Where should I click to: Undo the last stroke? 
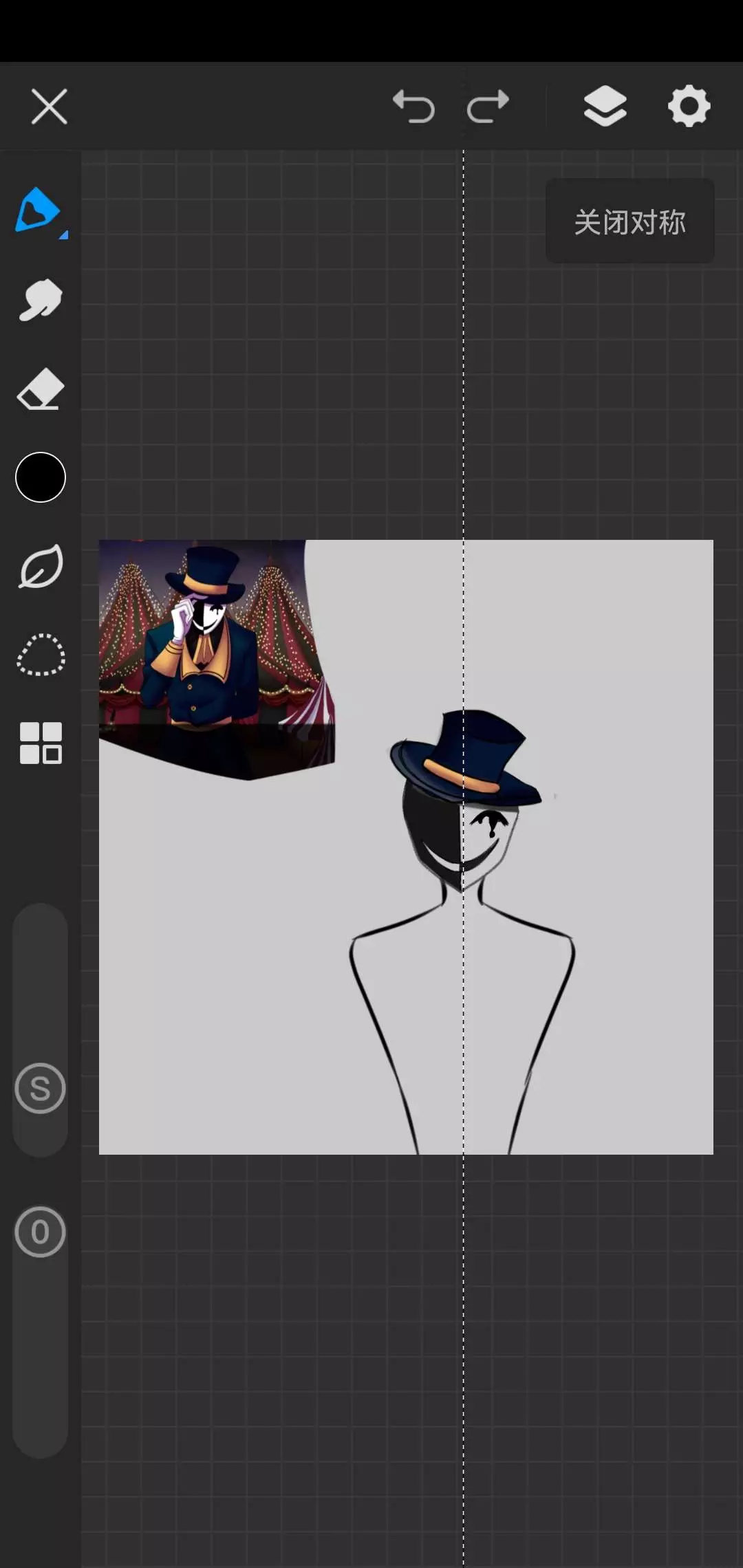413,107
